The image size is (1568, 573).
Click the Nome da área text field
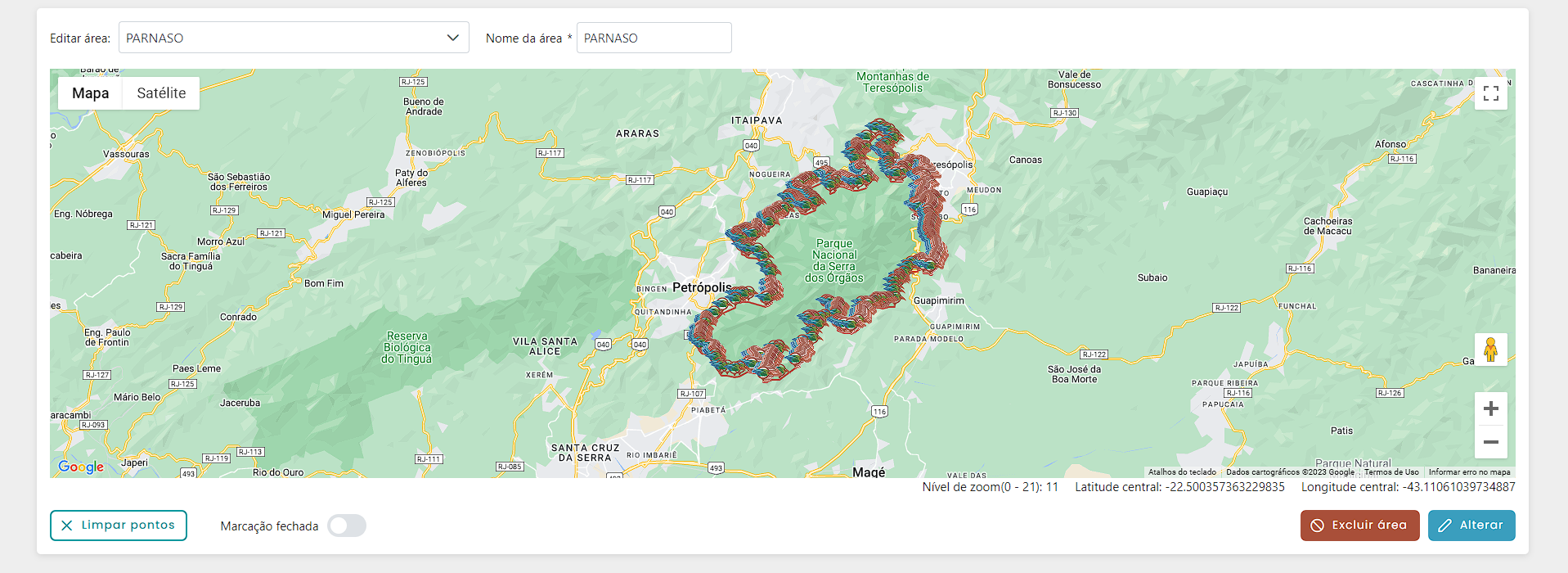[x=654, y=38]
